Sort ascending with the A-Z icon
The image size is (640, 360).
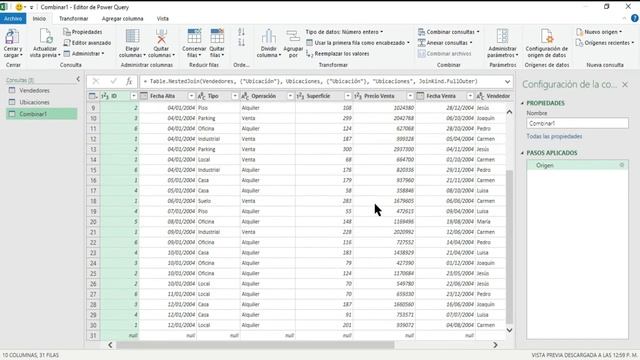click(241, 32)
